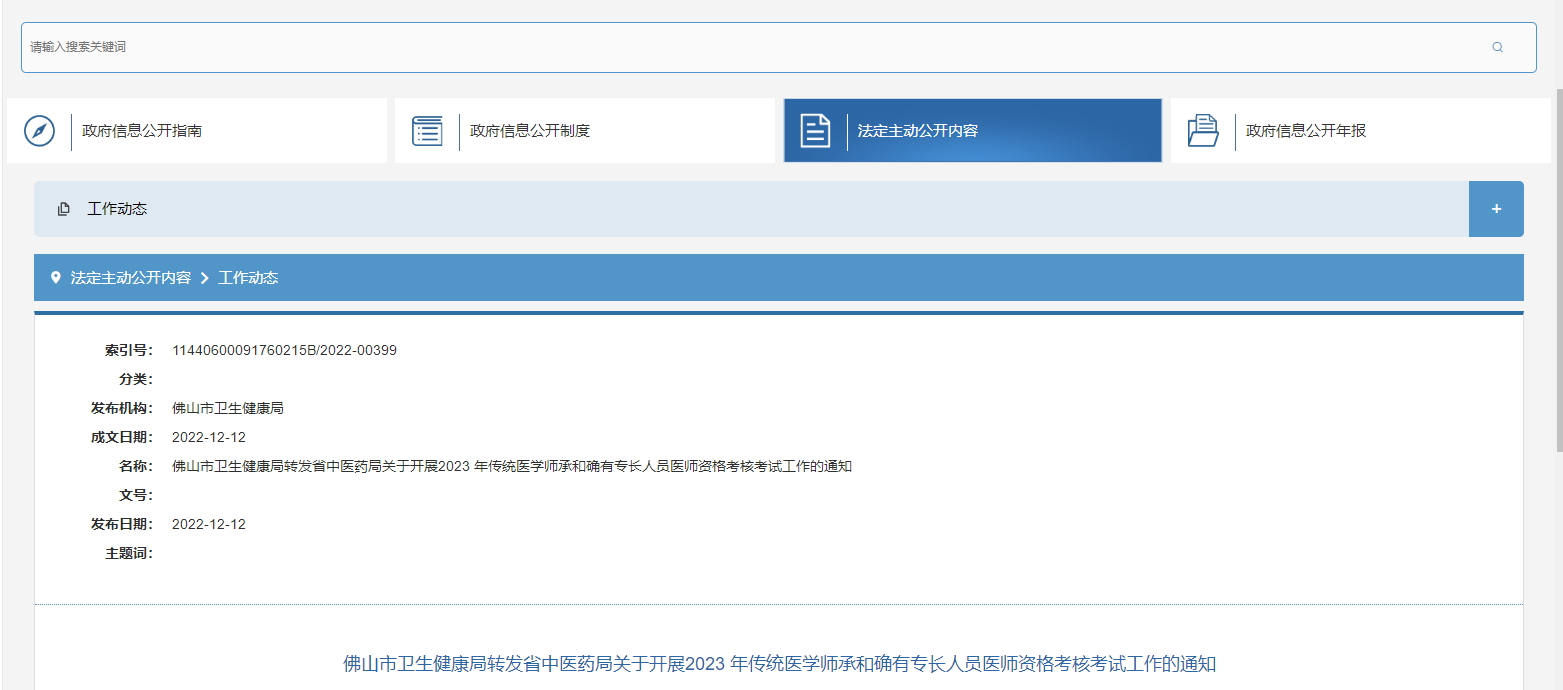Select the 法定主动公开内容 tab label
Screen dimensions: 1563x690
tap(917, 131)
